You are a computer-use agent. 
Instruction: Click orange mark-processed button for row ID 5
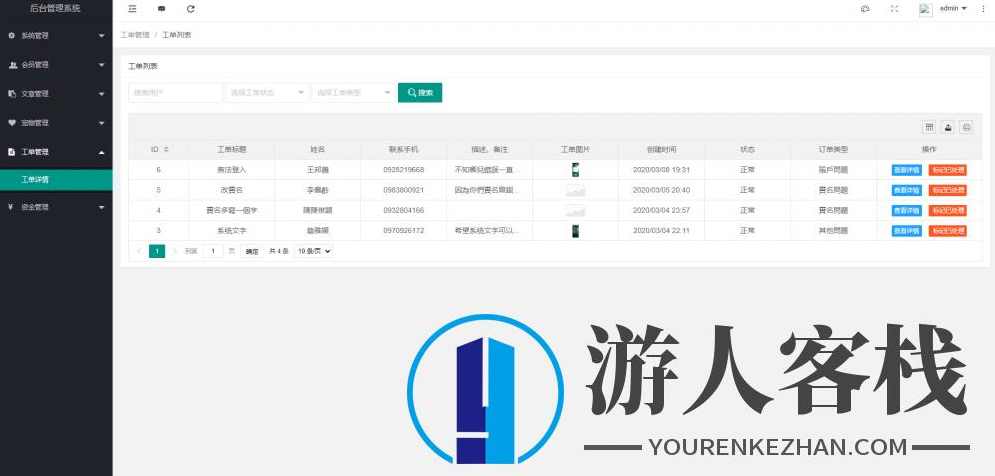(x=947, y=190)
